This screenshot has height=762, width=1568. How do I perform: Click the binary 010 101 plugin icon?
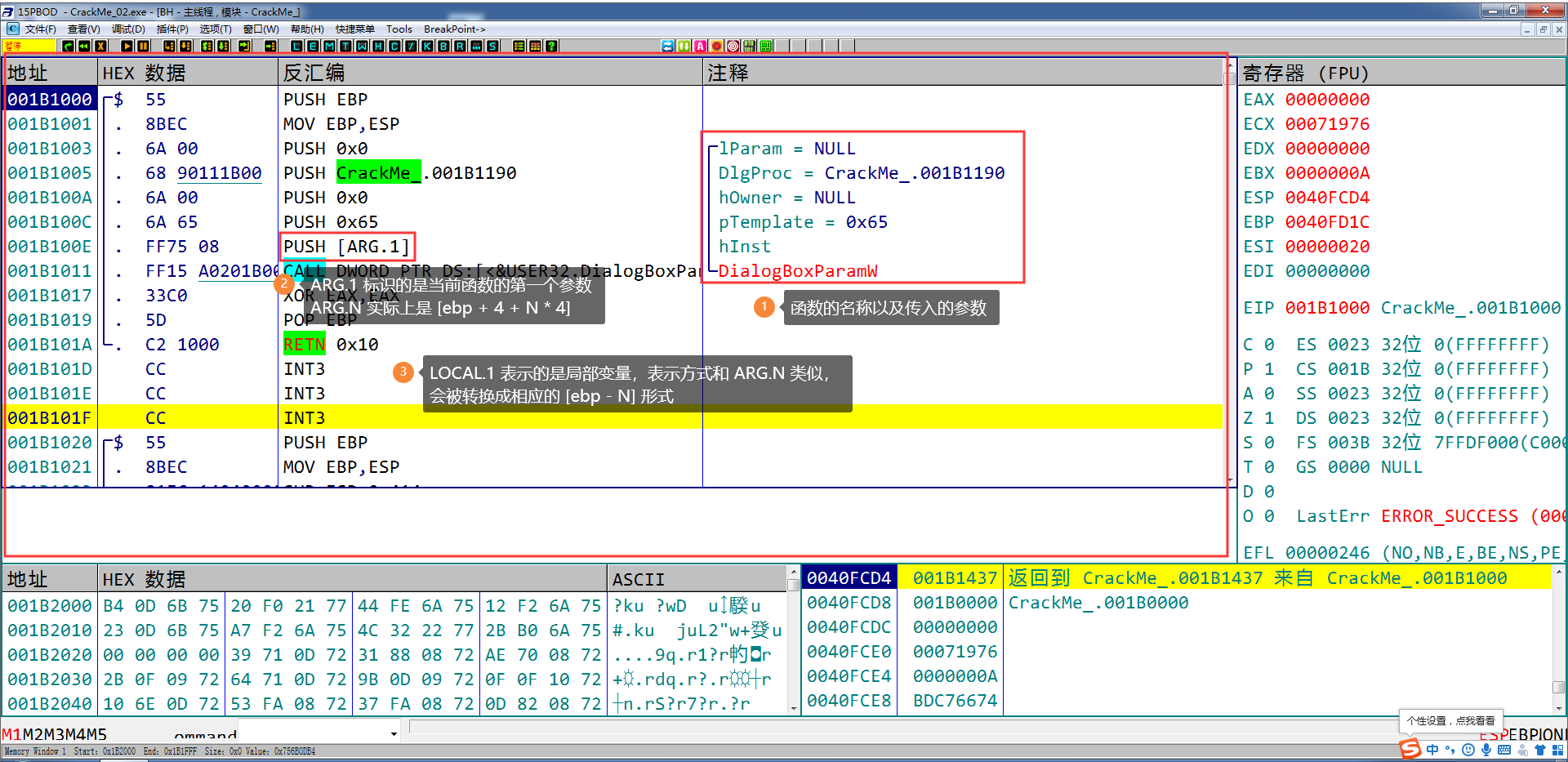point(749,46)
